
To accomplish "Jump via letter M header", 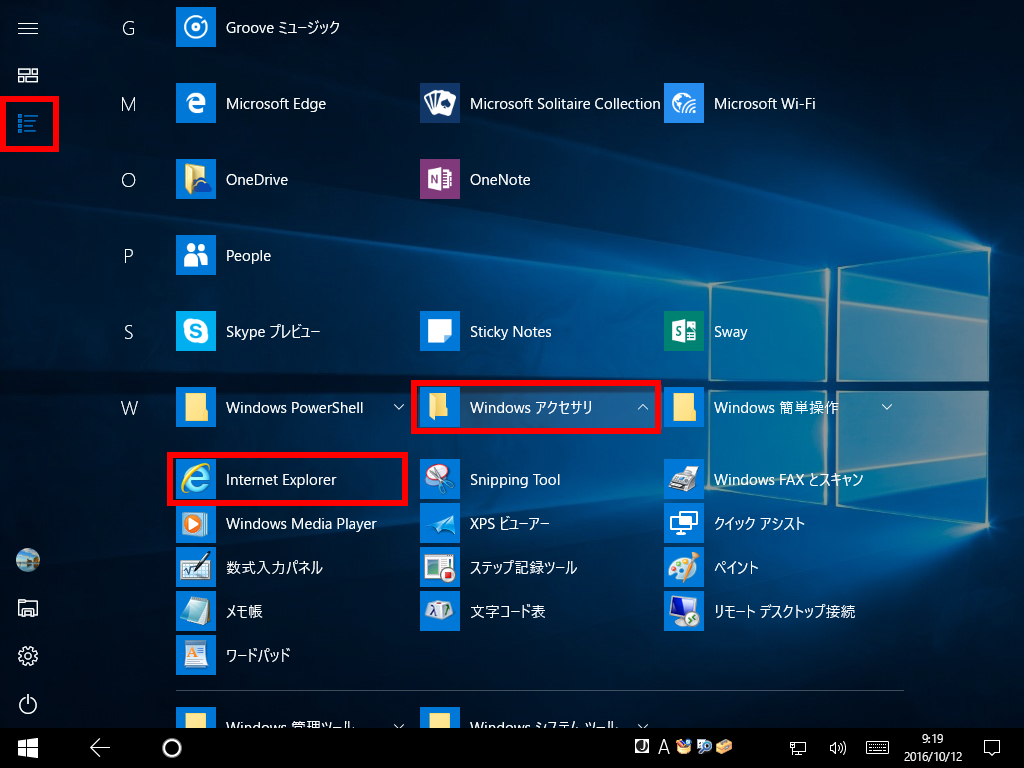I will (x=129, y=104).
